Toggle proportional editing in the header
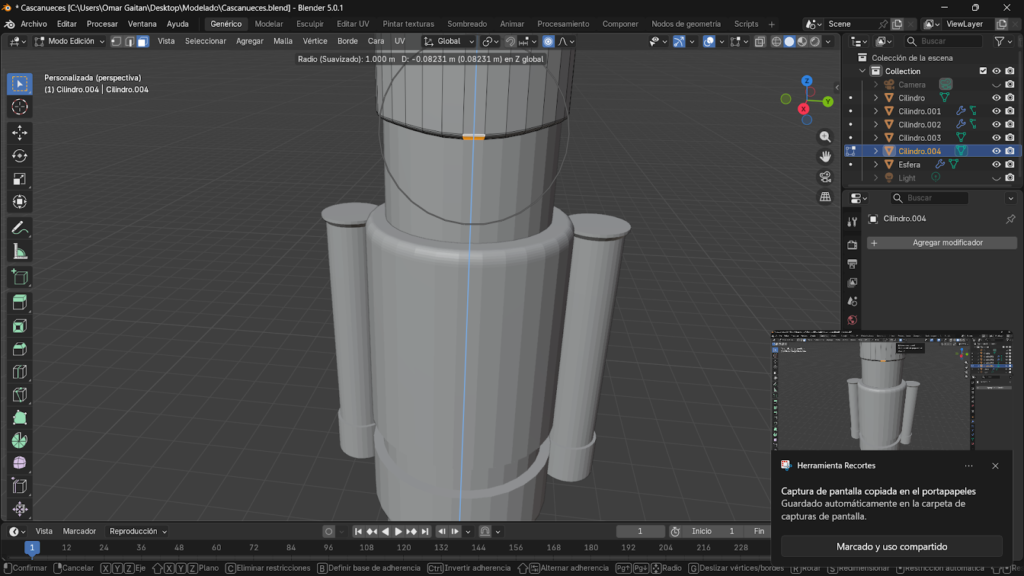Image resolution: width=1024 pixels, height=576 pixels. click(548, 41)
